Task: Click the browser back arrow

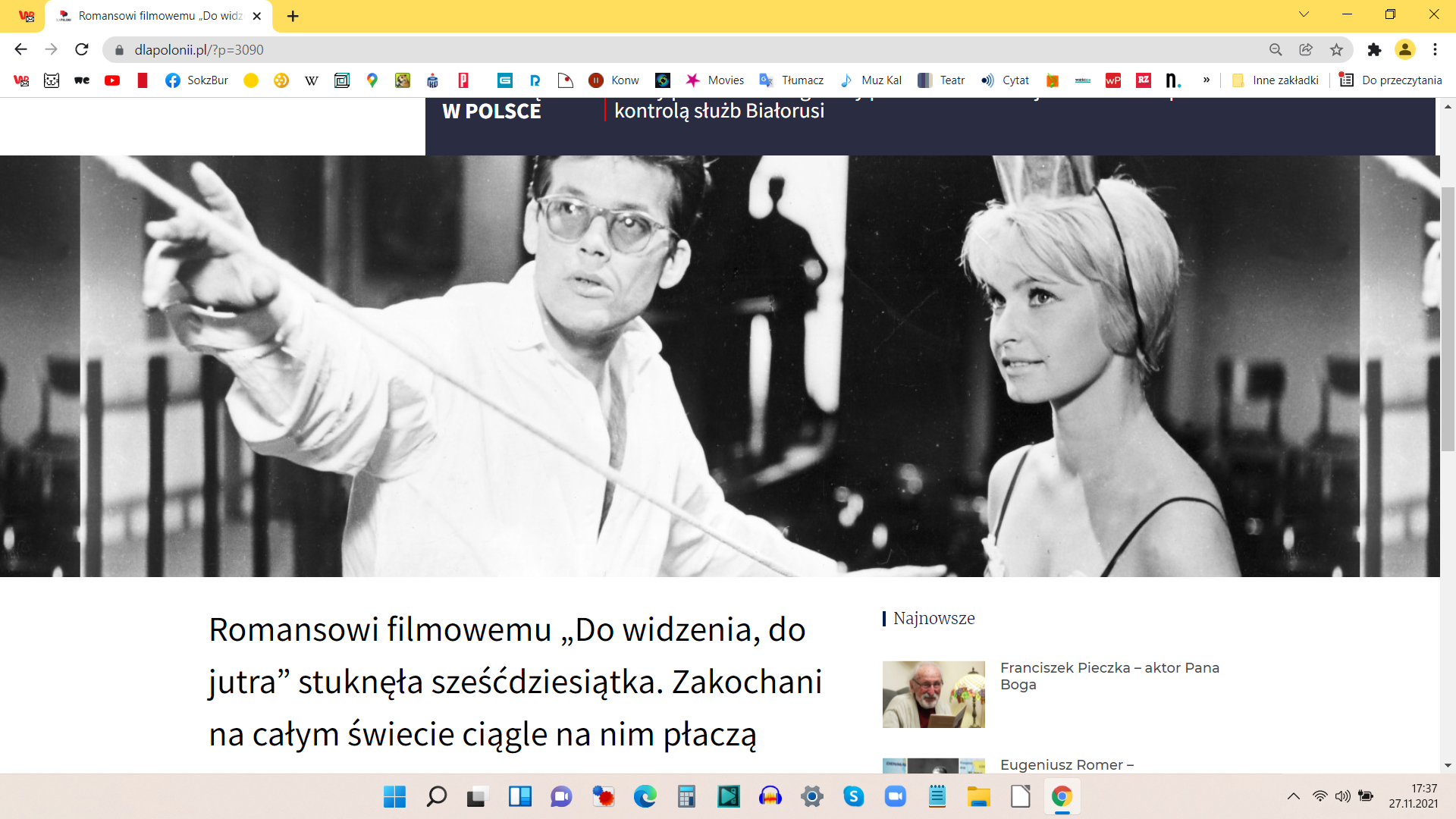Action: (20, 49)
